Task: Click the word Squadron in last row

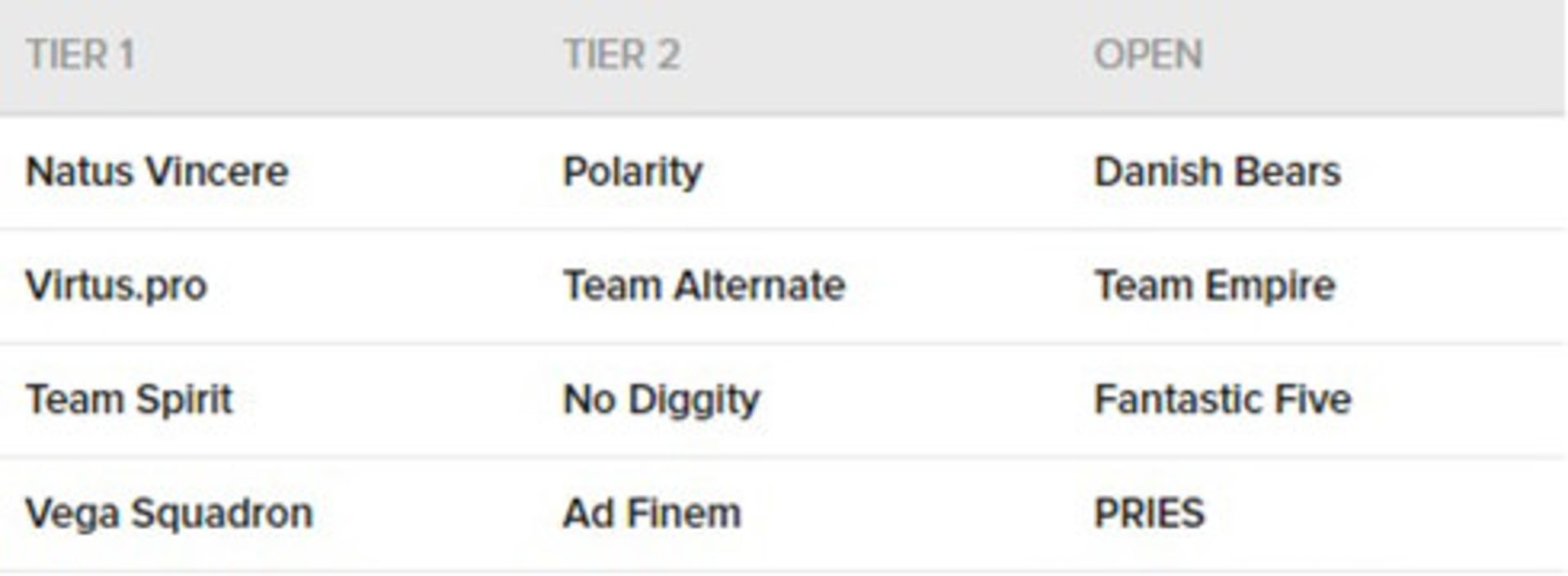Action: click(222, 515)
